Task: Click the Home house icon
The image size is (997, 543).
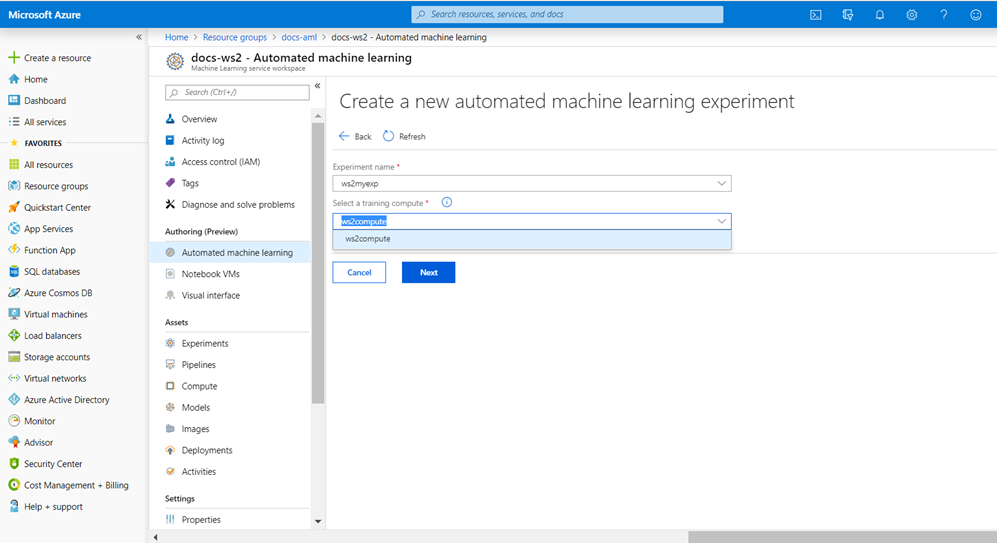Action: coord(14,79)
